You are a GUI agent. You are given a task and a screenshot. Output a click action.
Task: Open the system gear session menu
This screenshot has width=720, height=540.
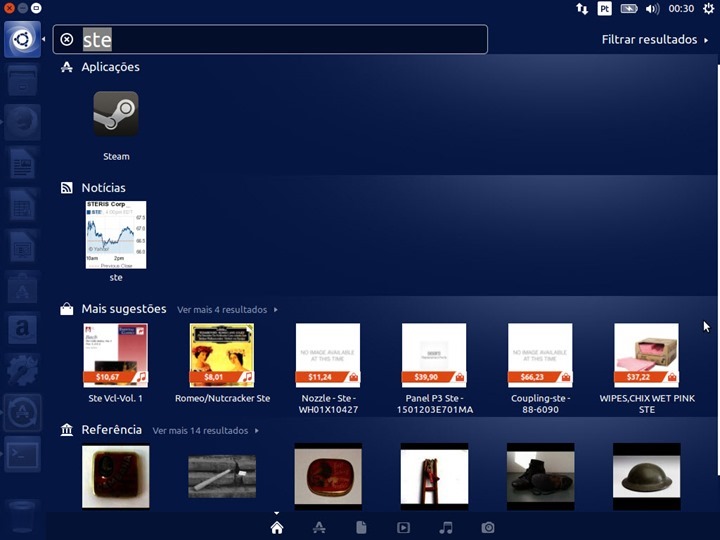coord(709,9)
